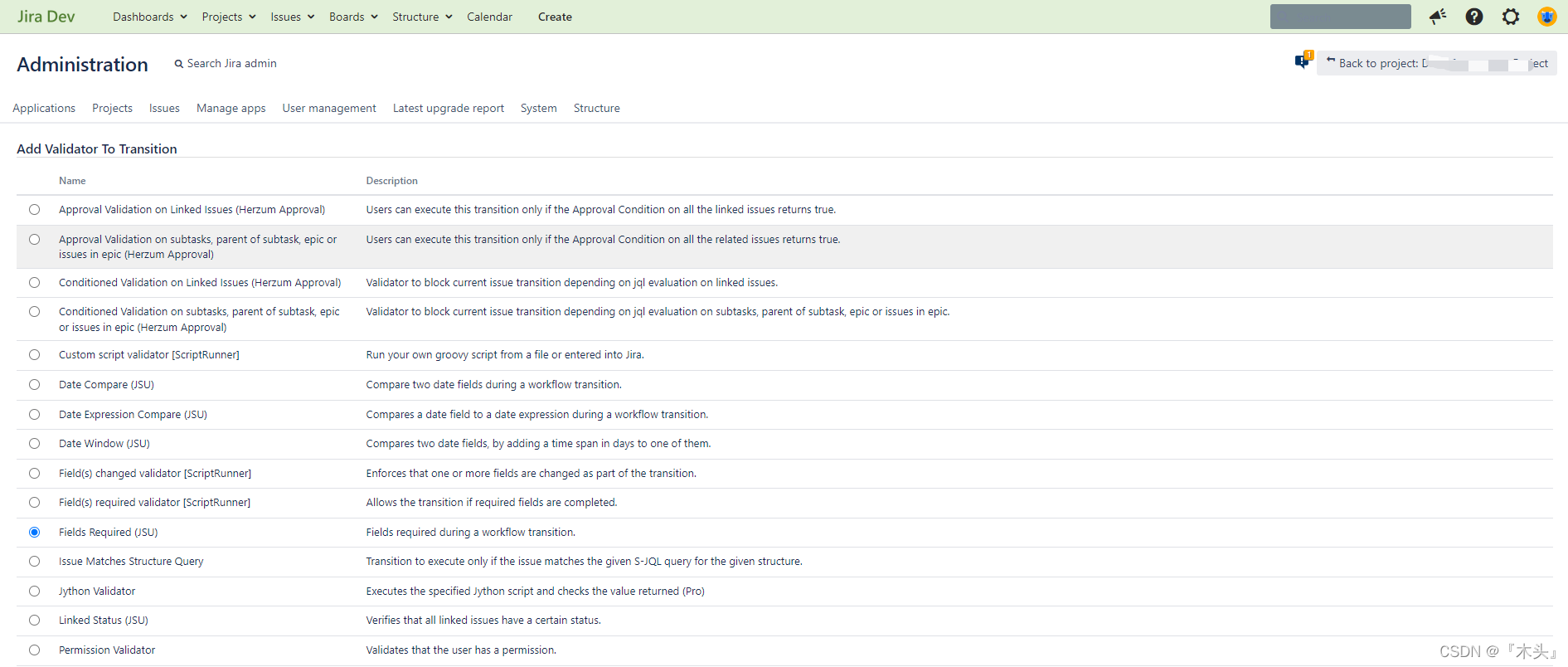This screenshot has height=667, width=1568.
Task: Click 'Date Compare (JSU)' label text
Action: click(106, 385)
